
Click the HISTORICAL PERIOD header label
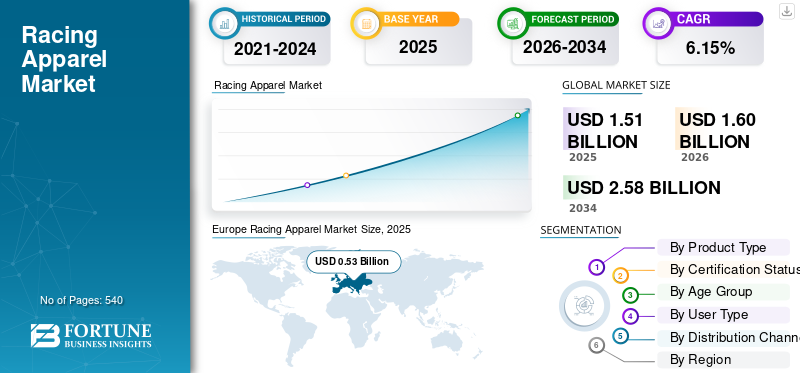click(283, 19)
